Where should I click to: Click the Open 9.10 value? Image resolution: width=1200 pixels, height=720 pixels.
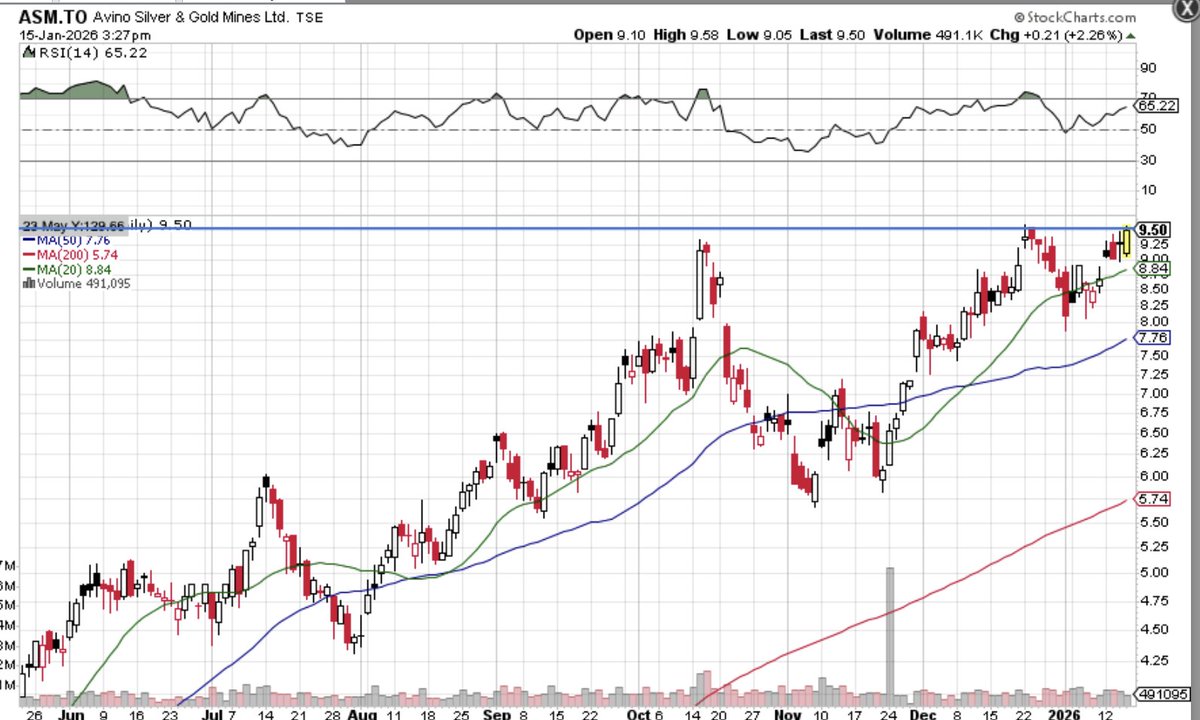pos(609,35)
